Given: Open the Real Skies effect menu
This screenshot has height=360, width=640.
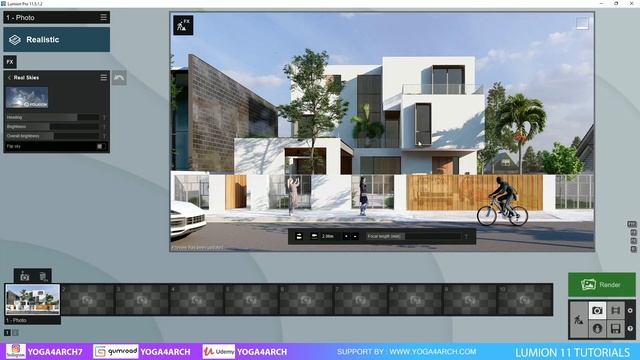Looking at the screenshot, I should click(104, 77).
